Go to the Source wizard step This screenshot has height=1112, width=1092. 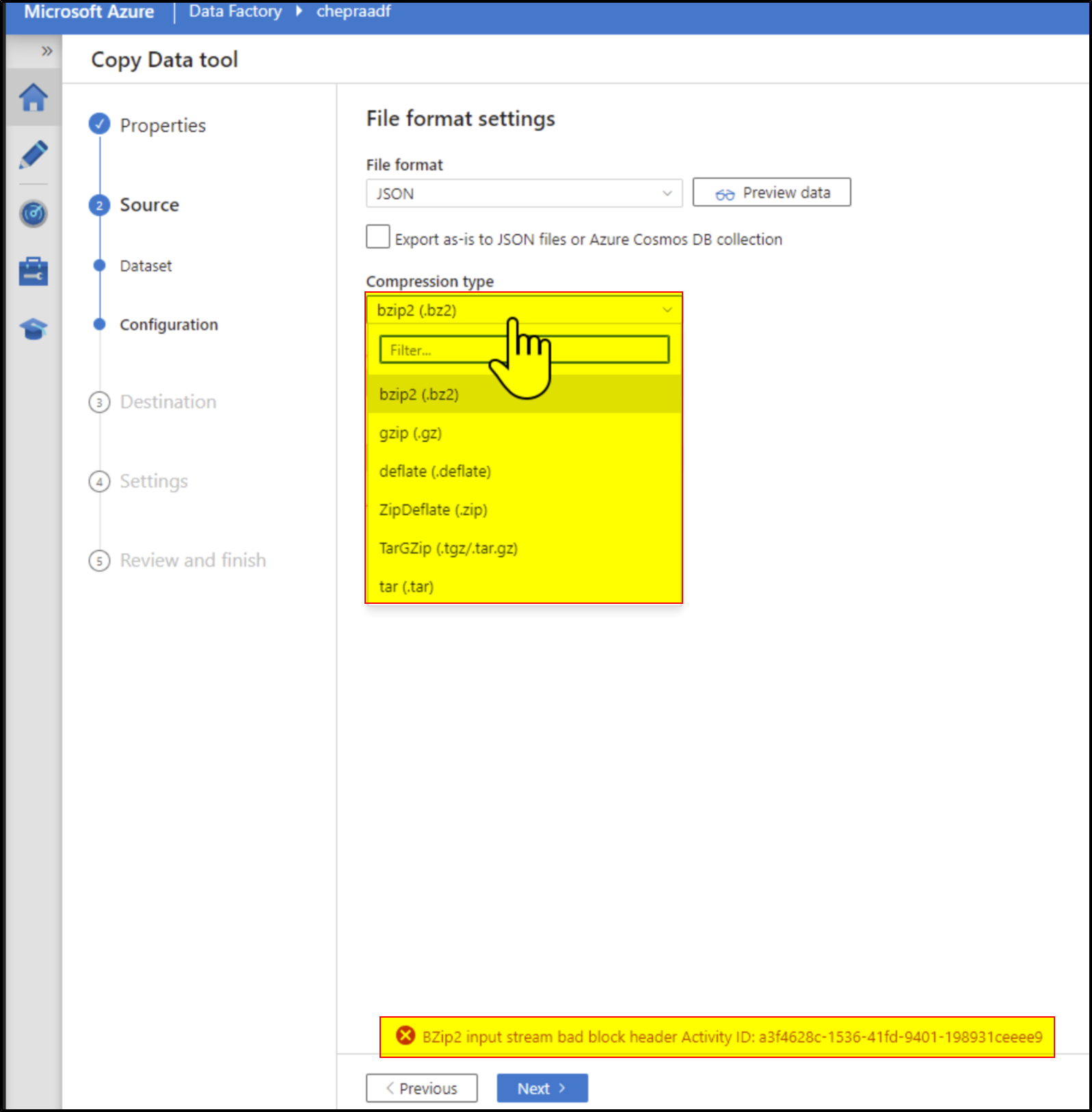click(x=149, y=205)
